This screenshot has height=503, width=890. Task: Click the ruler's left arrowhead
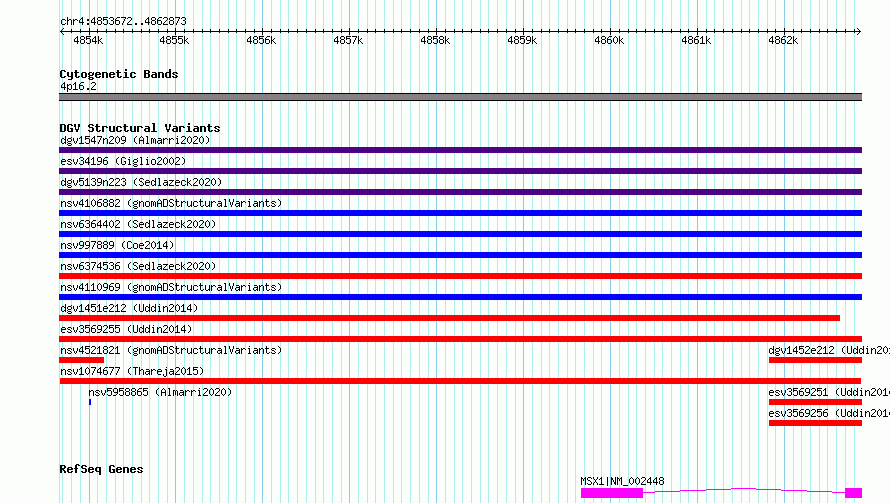pos(62,31)
